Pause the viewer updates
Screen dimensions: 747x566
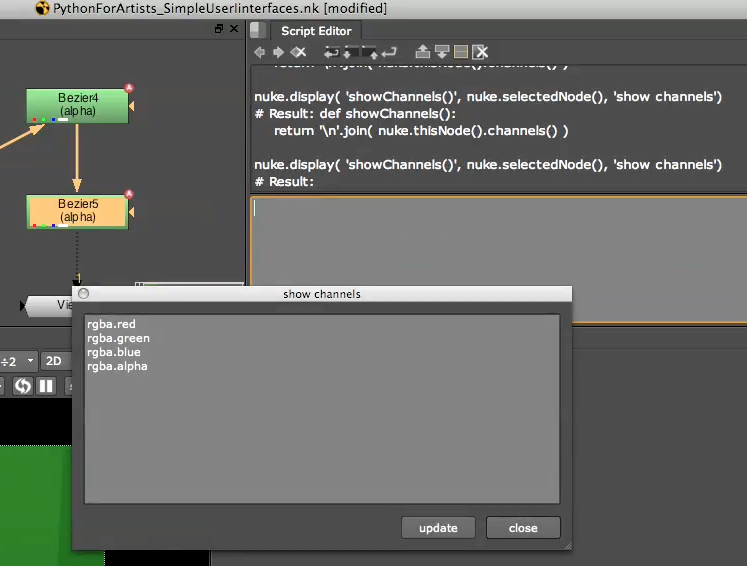click(46, 386)
